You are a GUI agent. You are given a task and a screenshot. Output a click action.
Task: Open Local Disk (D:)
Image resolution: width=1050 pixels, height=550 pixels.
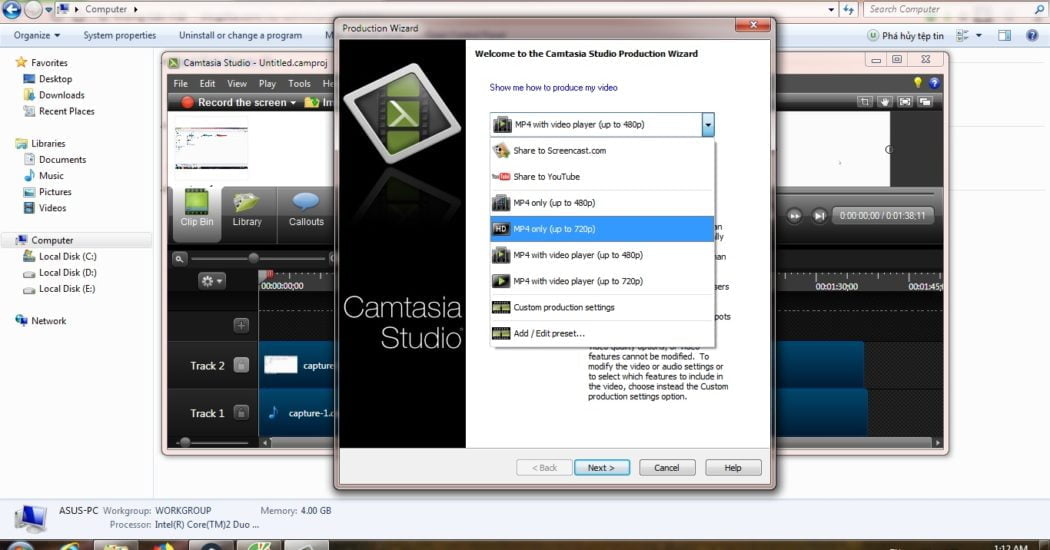click(68, 273)
